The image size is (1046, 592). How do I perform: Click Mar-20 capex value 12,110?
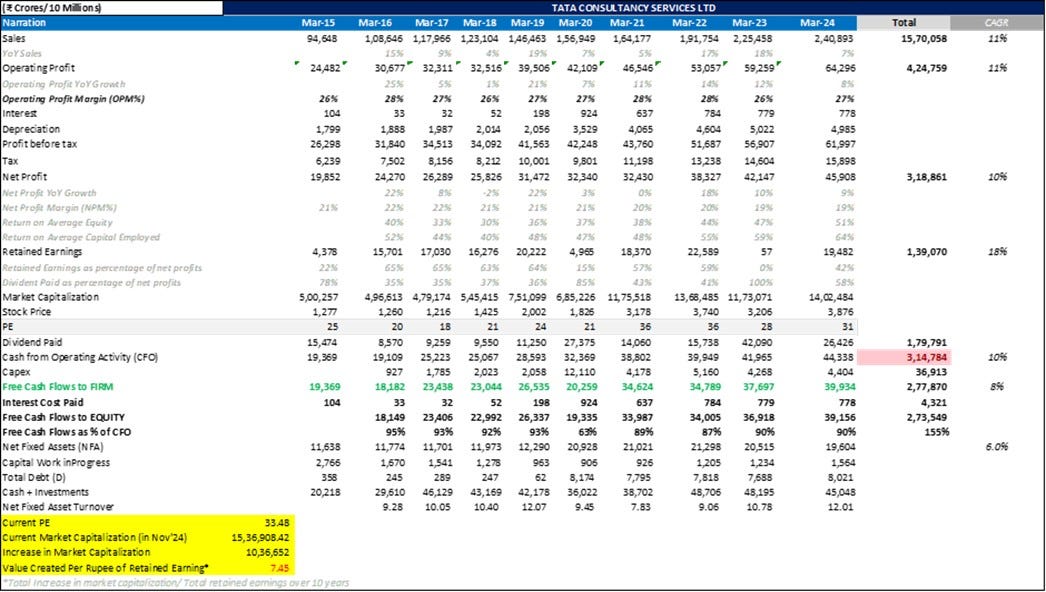[584, 372]
